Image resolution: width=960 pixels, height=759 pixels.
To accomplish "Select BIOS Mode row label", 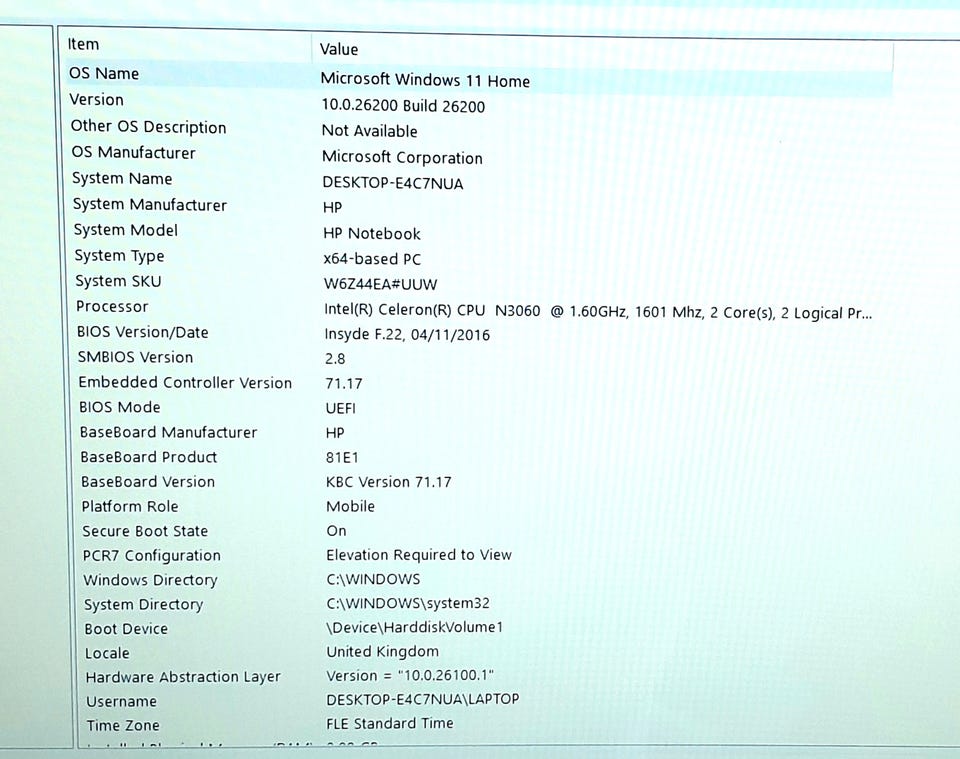I will 119,407.
